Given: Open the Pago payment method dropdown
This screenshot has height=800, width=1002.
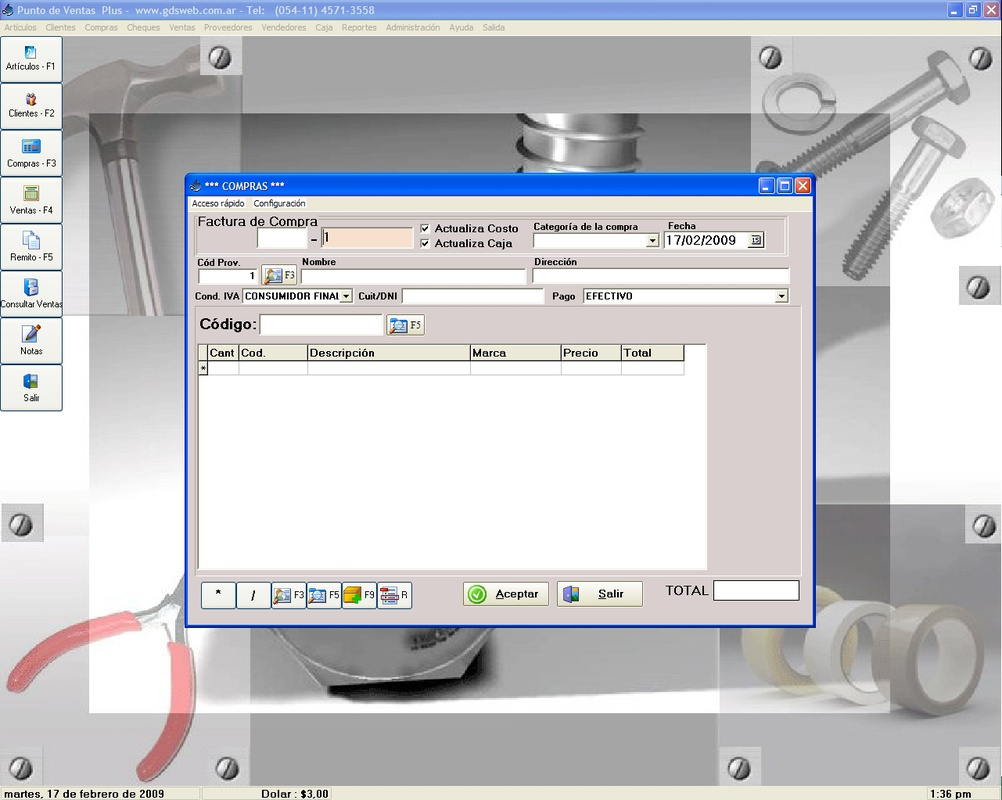Looking at the screenshot, I should tap(782, 295).
